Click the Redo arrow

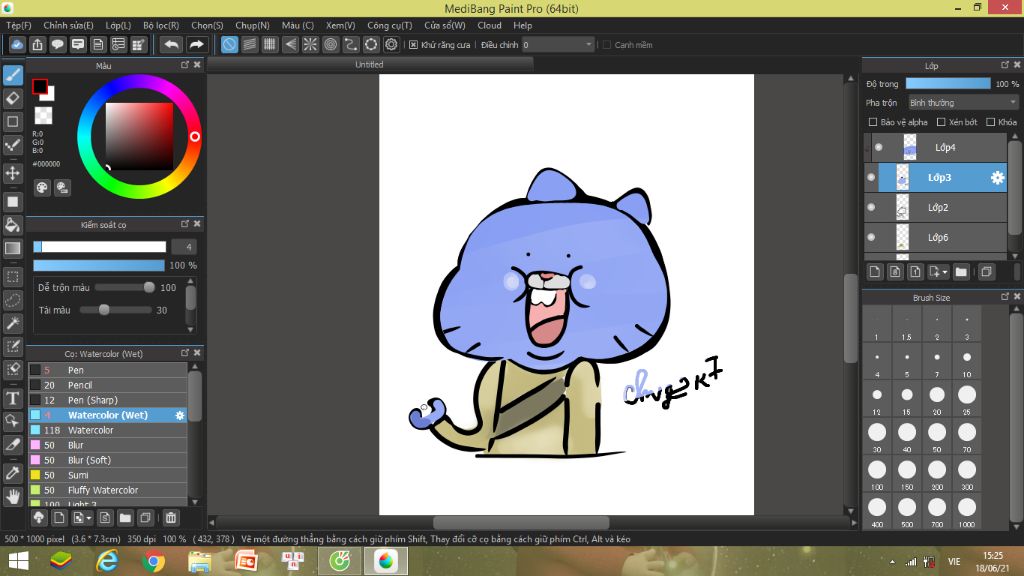click(x=196, y=44)
